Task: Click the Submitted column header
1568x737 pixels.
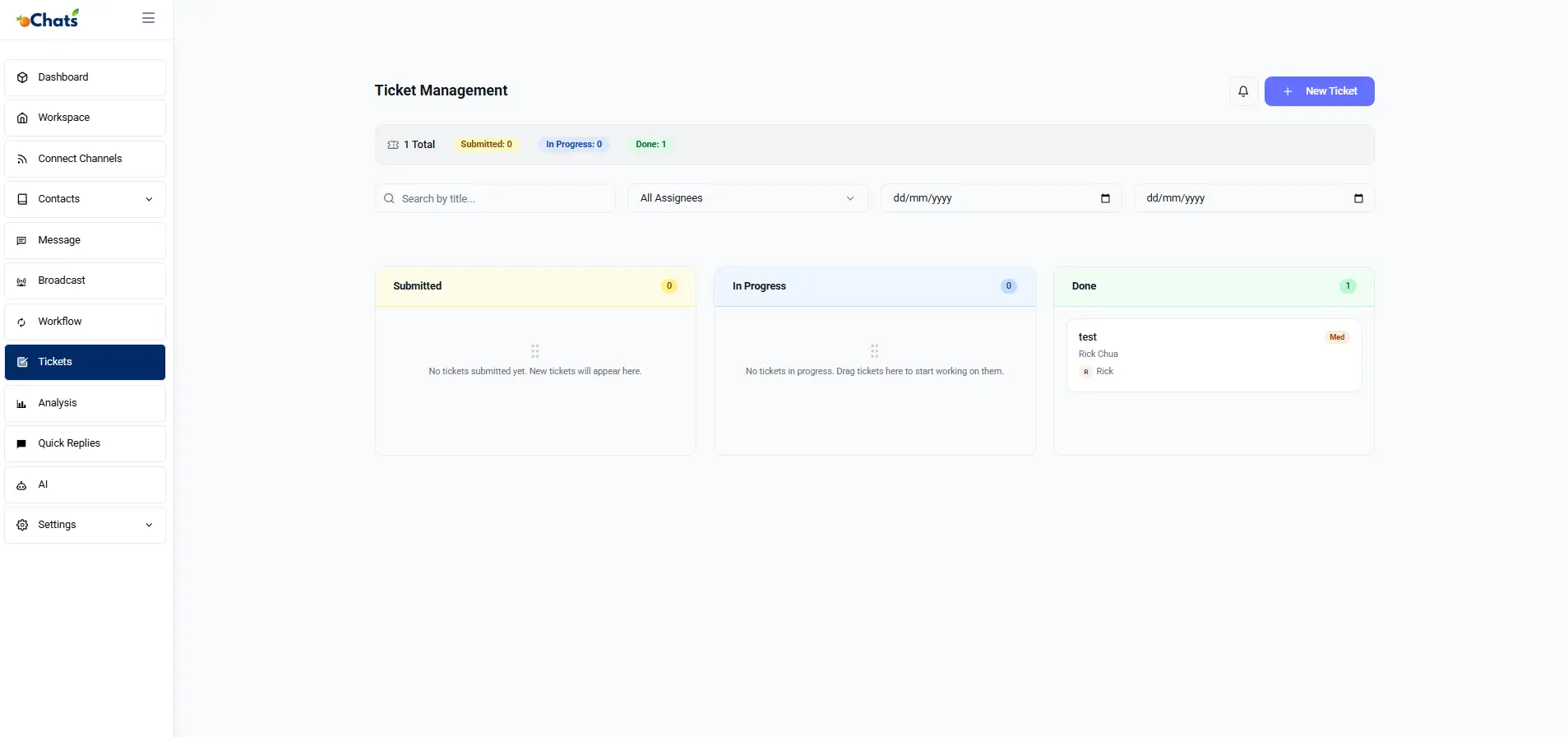Action: coord(535,286)
